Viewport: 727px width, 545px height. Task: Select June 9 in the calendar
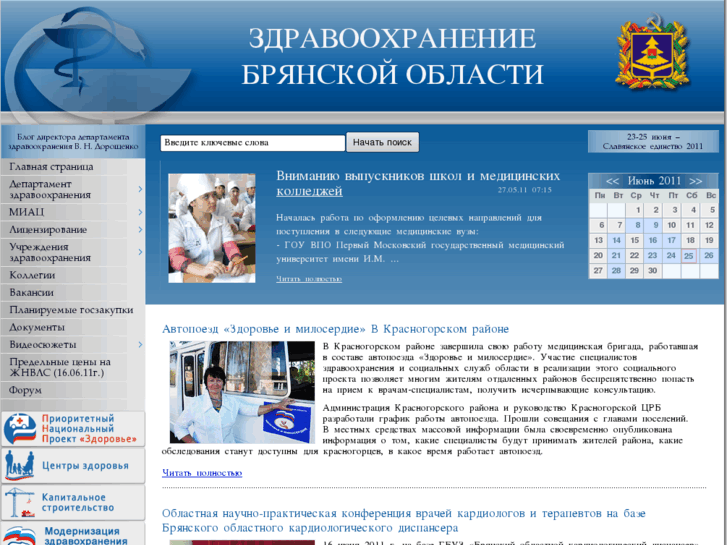point(653,225)
